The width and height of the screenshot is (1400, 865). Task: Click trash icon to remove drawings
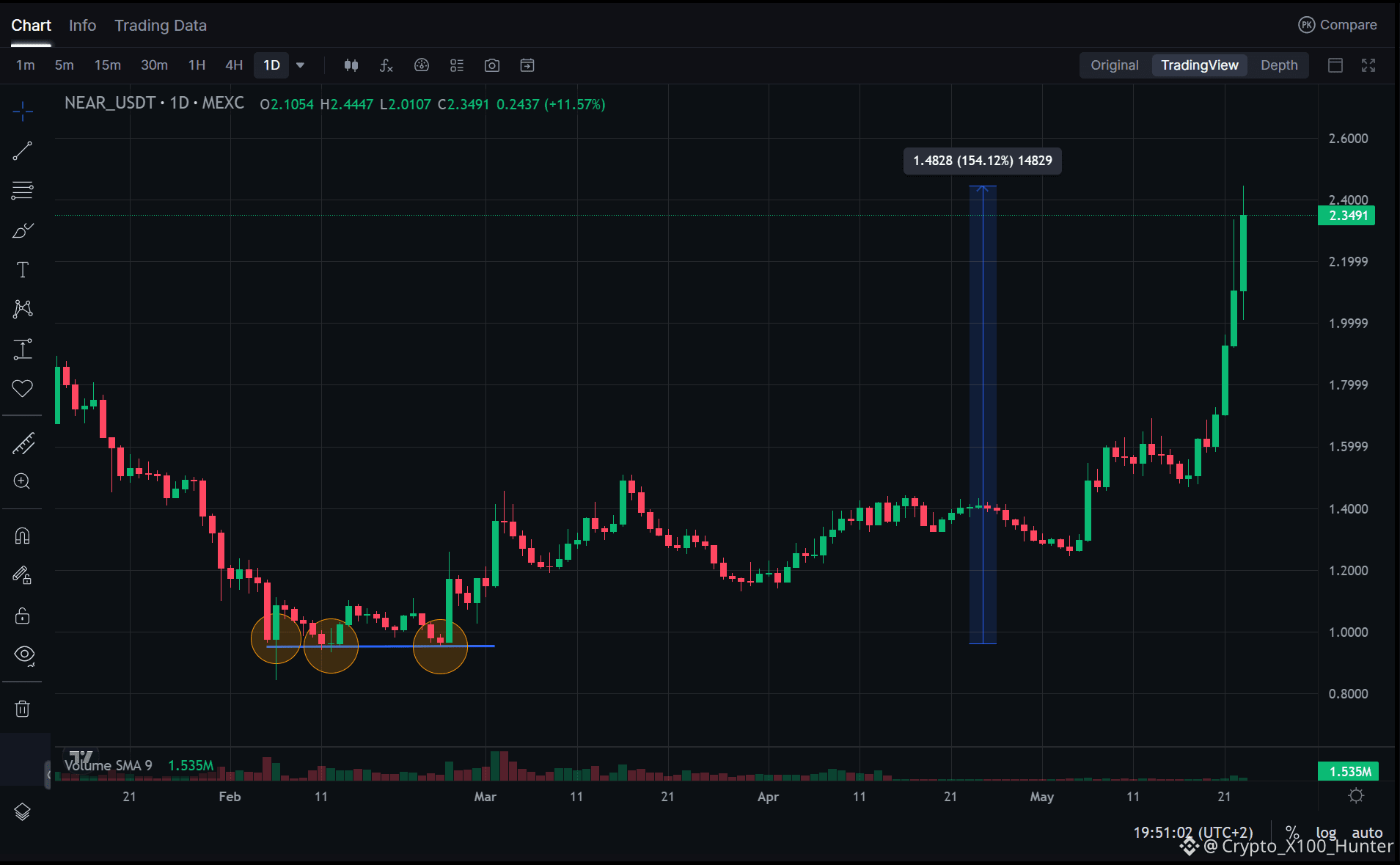coord(23,709)
